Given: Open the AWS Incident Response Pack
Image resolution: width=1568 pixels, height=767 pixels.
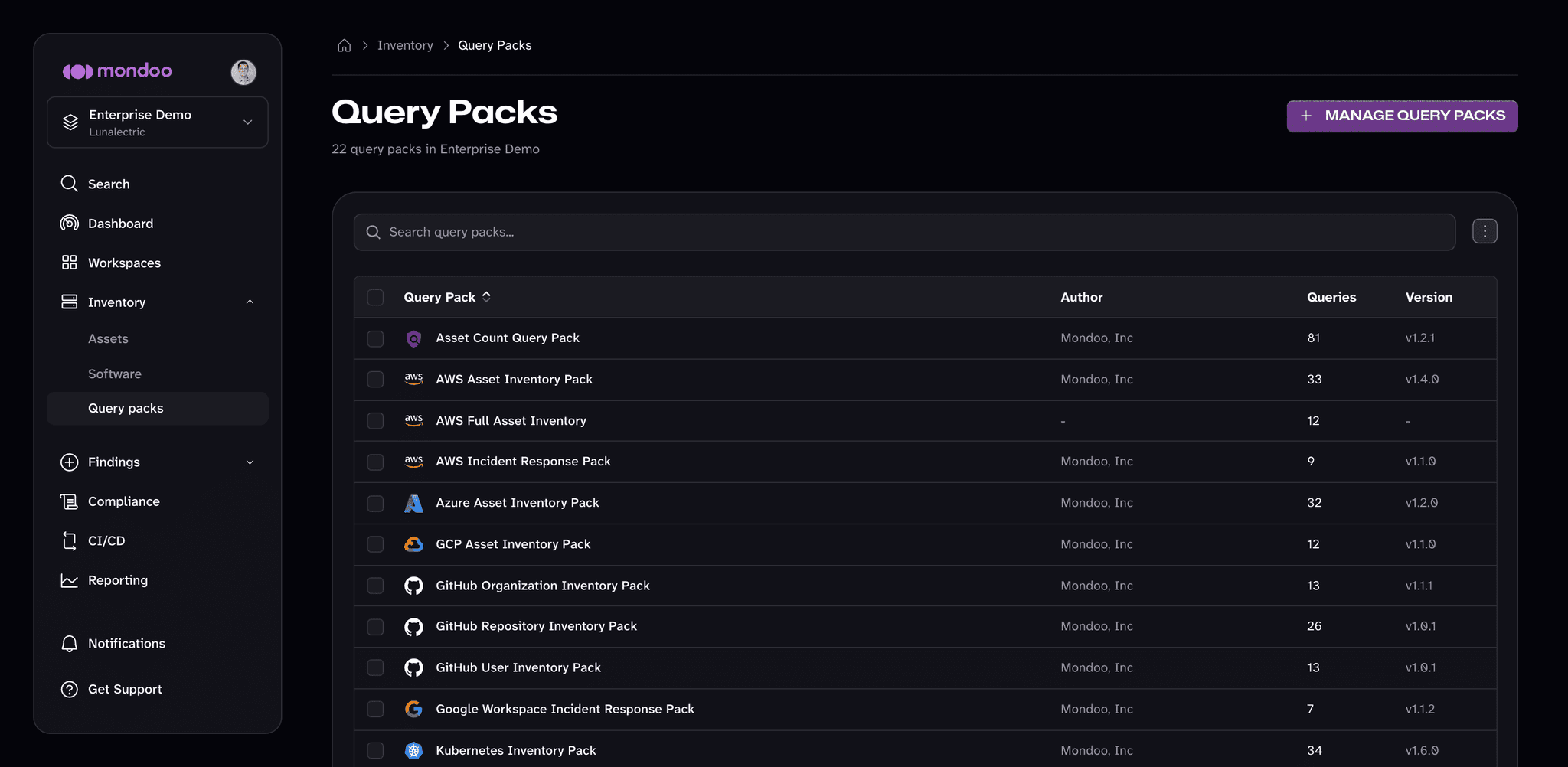Looking at the screenshot, I should (x=523, y=462).
